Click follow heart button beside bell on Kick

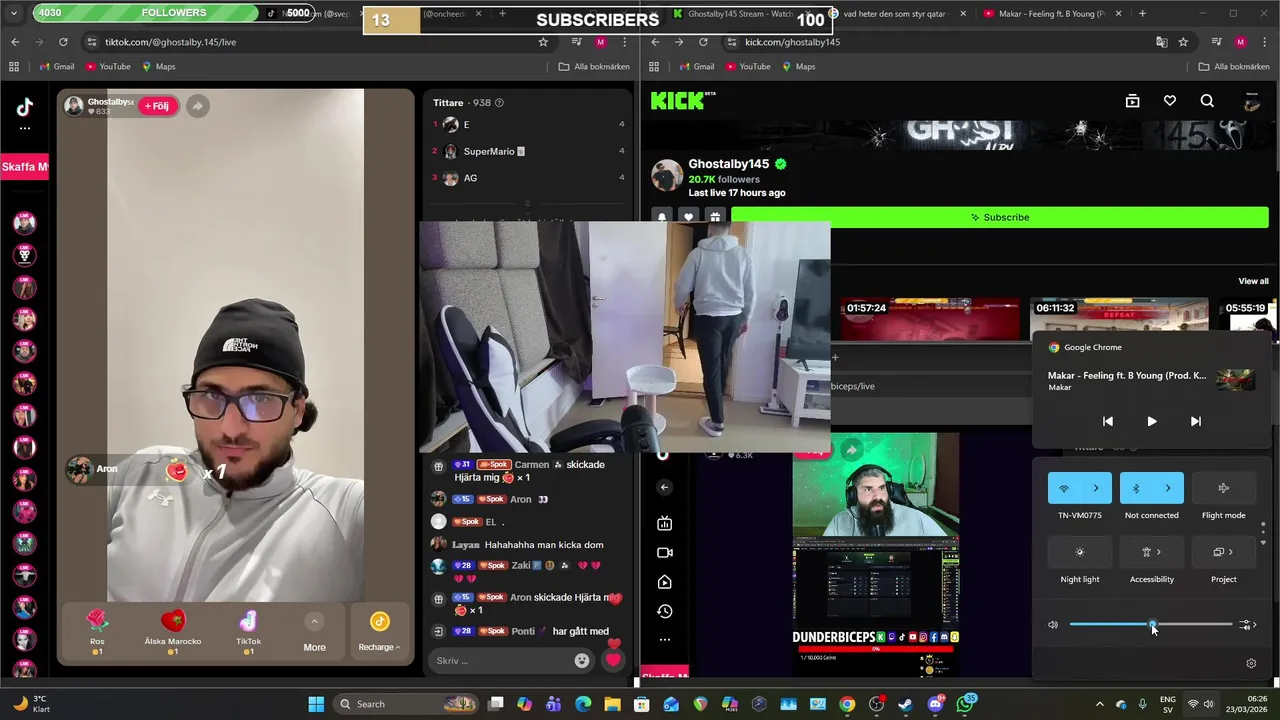[688, 217]
